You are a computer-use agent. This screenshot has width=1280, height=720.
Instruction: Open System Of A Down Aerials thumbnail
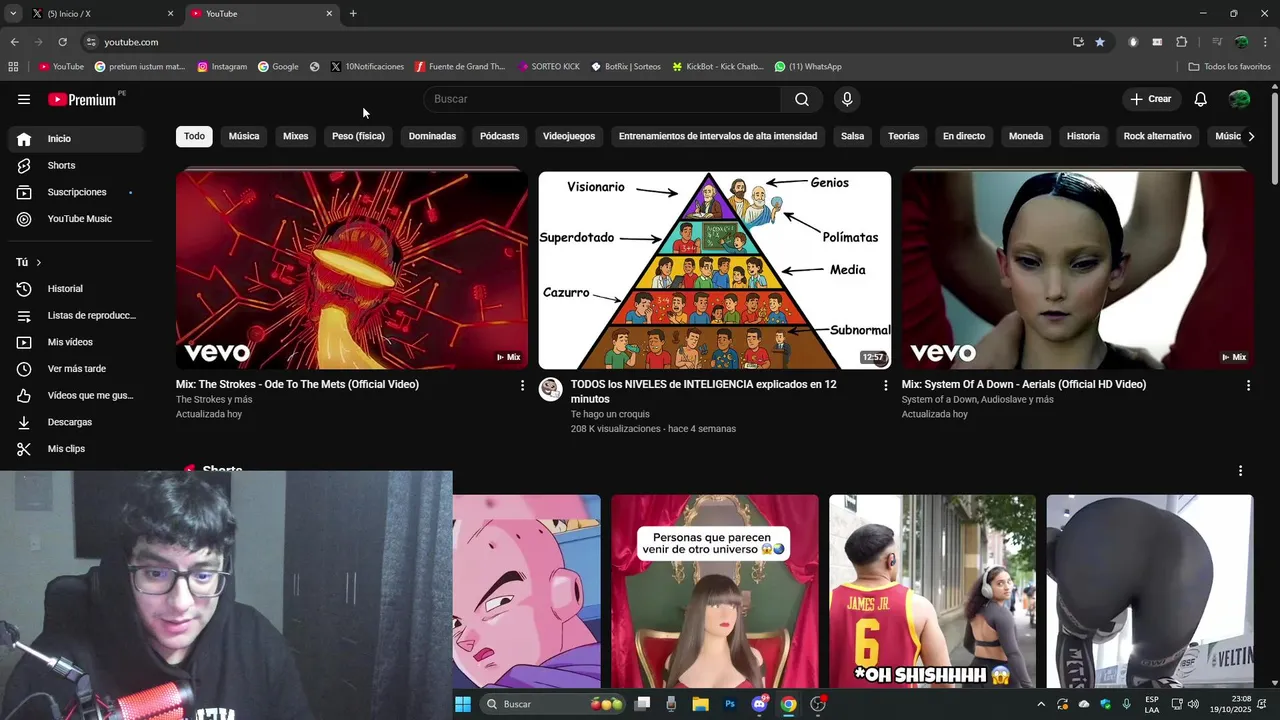[1078, 270]
